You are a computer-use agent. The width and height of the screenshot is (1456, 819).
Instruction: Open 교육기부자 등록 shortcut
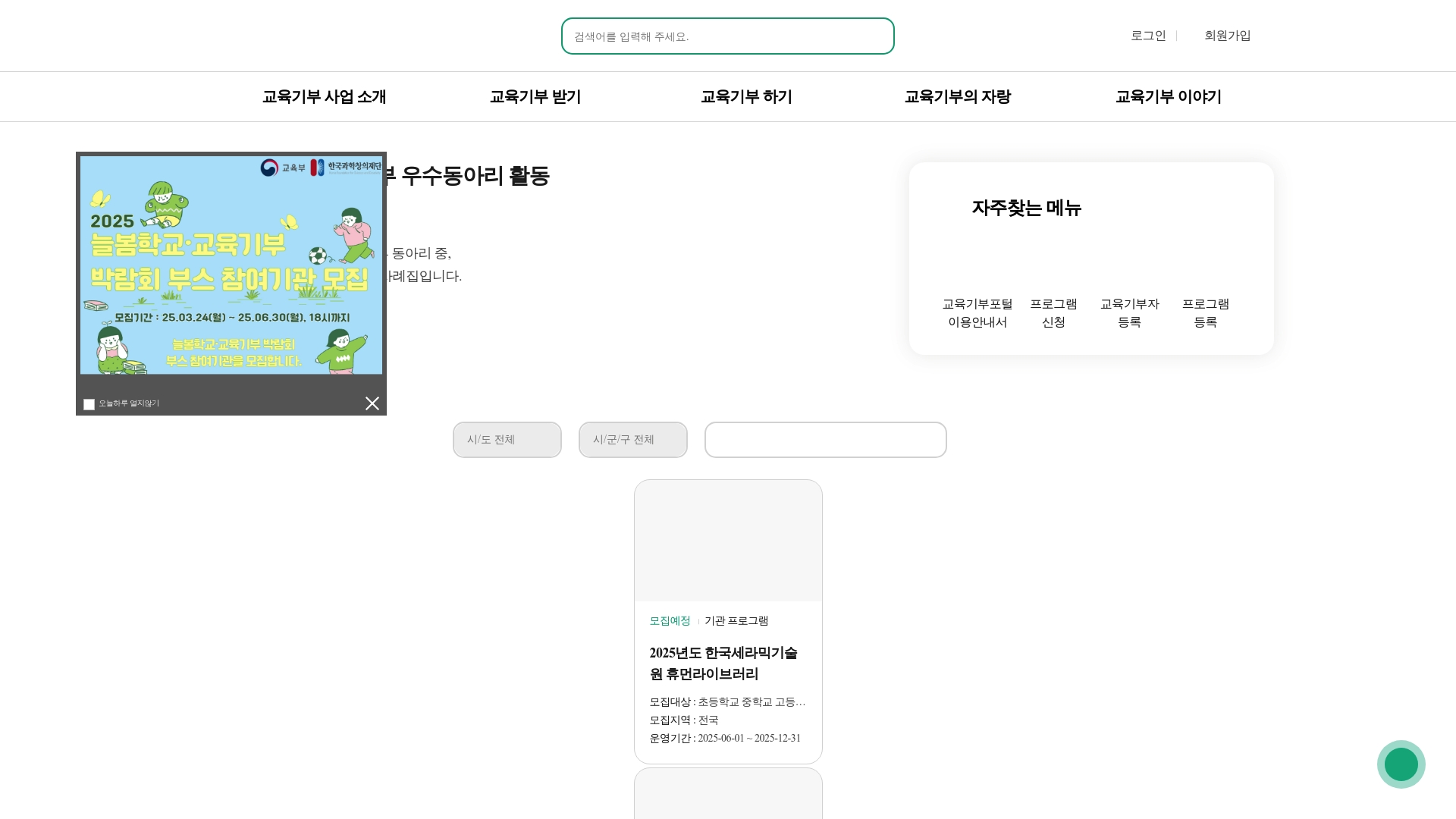point(1130,312)
